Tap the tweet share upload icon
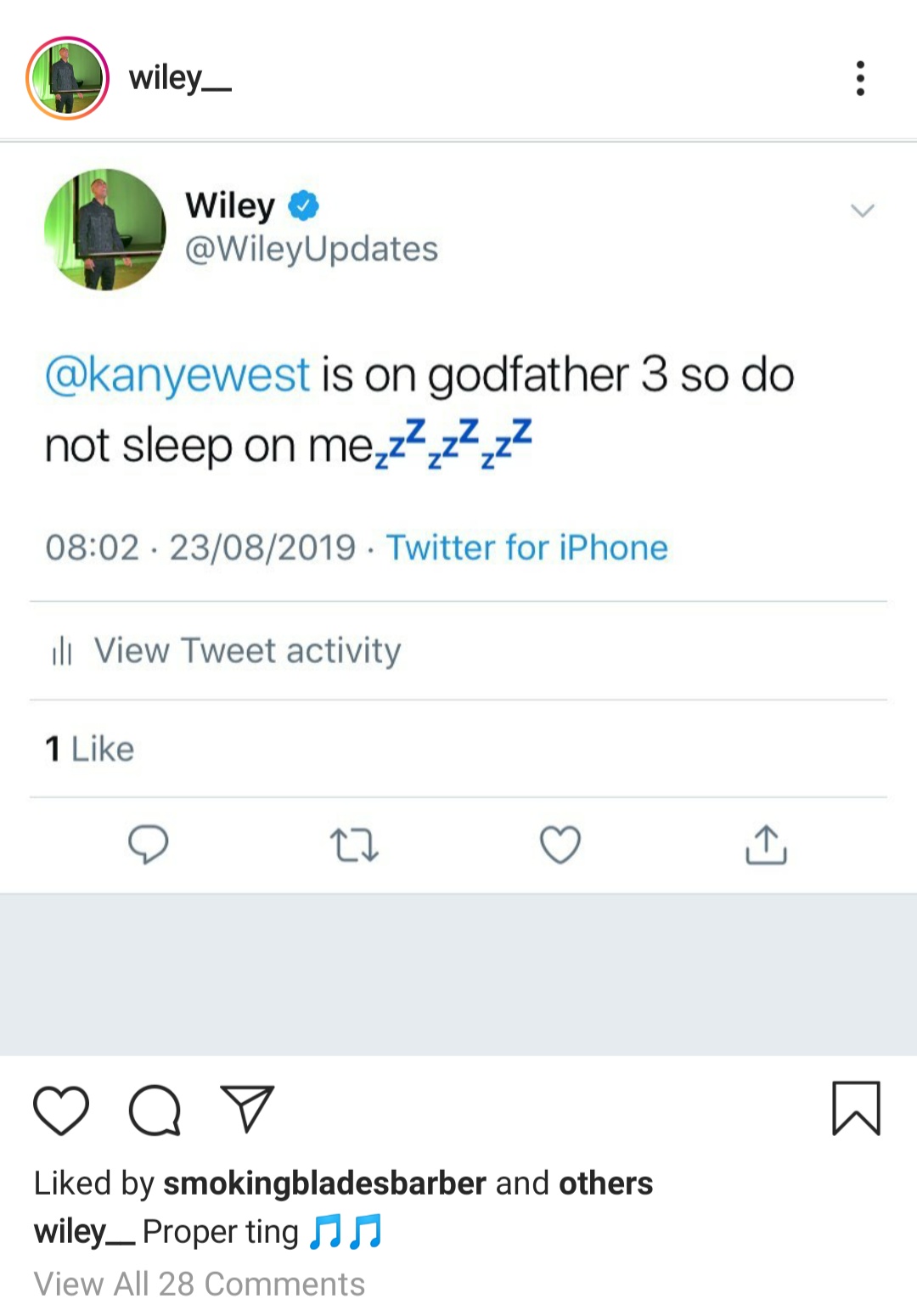917x1316 pixels. (766, 845)
